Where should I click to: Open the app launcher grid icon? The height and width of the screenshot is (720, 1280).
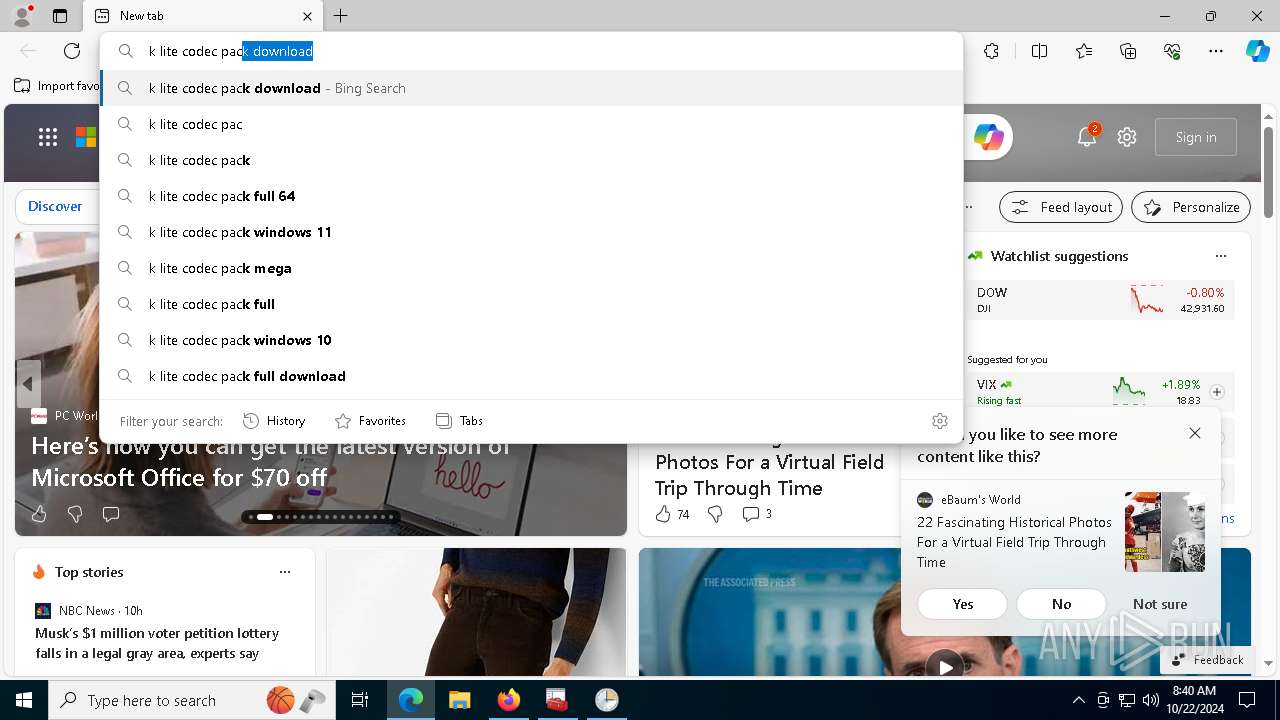(x=47, y=138)
